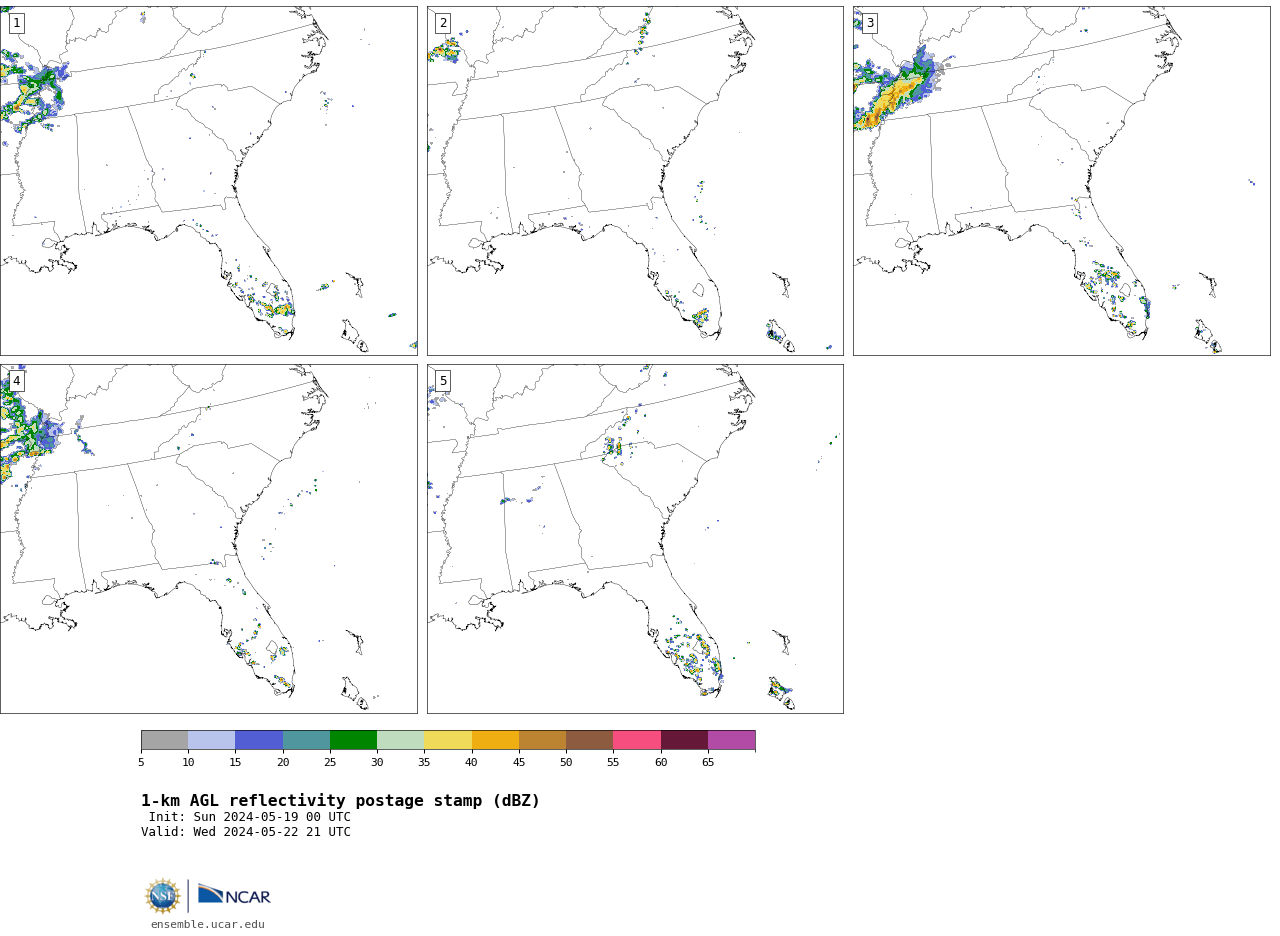The image size is (1280, 936).
Task: Click the panel number 2 label
Action: pos(443,23)
